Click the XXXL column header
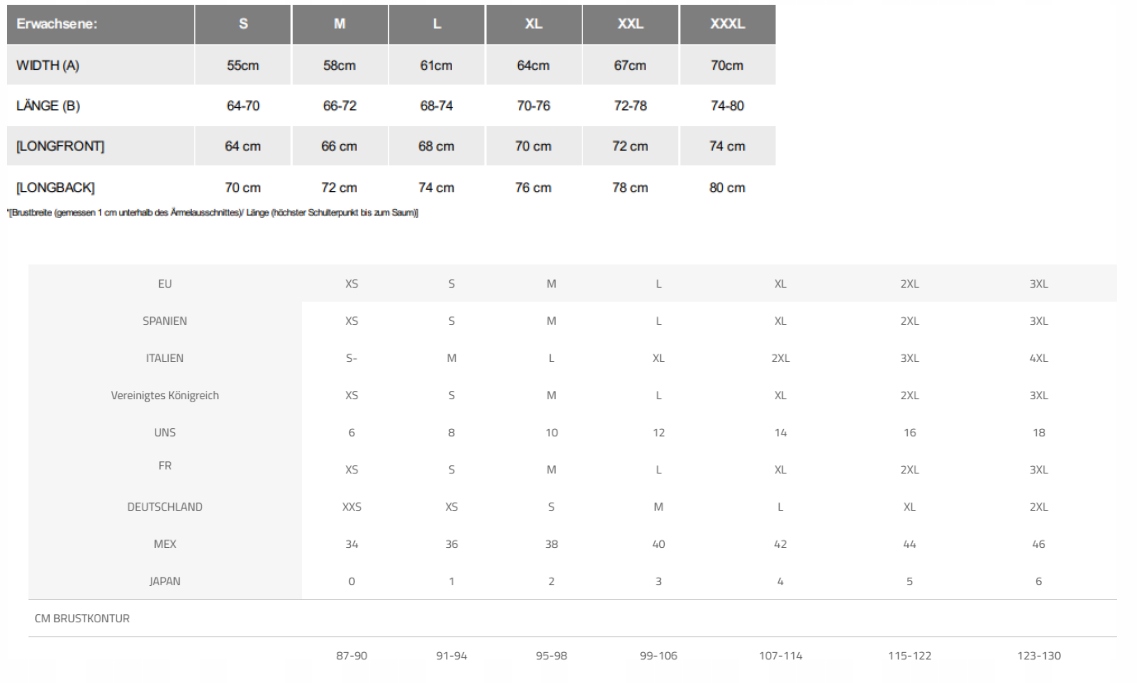1138x683 pixels. tap(727, 24)
